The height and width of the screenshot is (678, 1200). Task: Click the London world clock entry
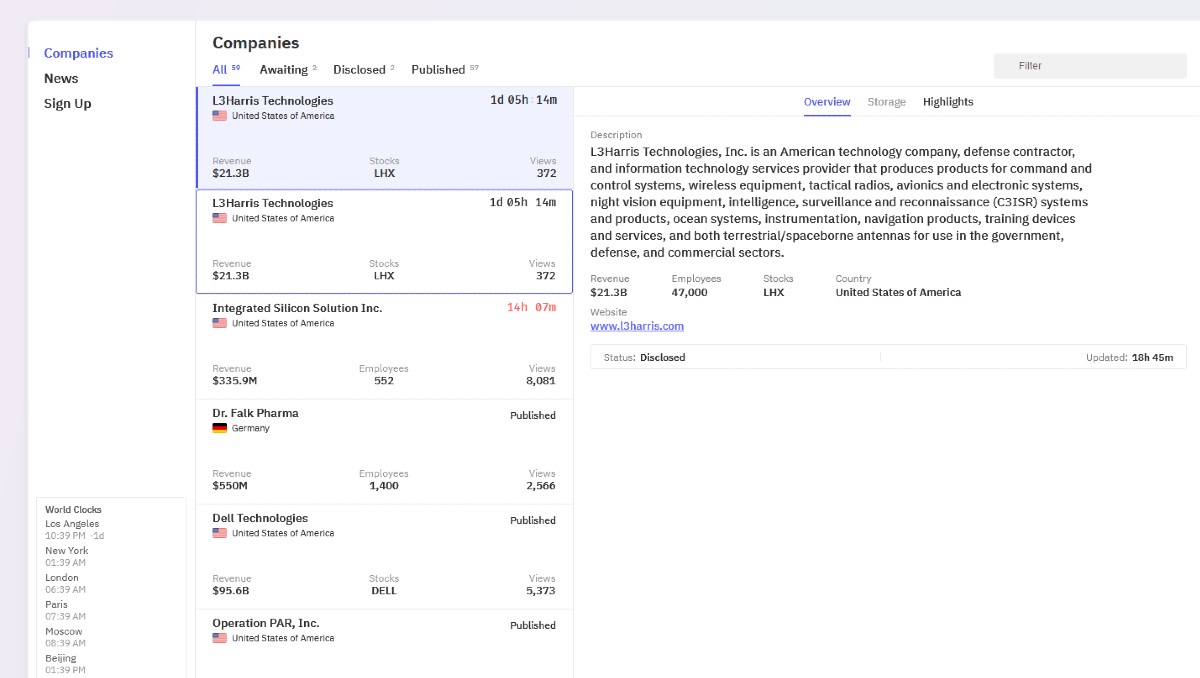tap(65, 584)
